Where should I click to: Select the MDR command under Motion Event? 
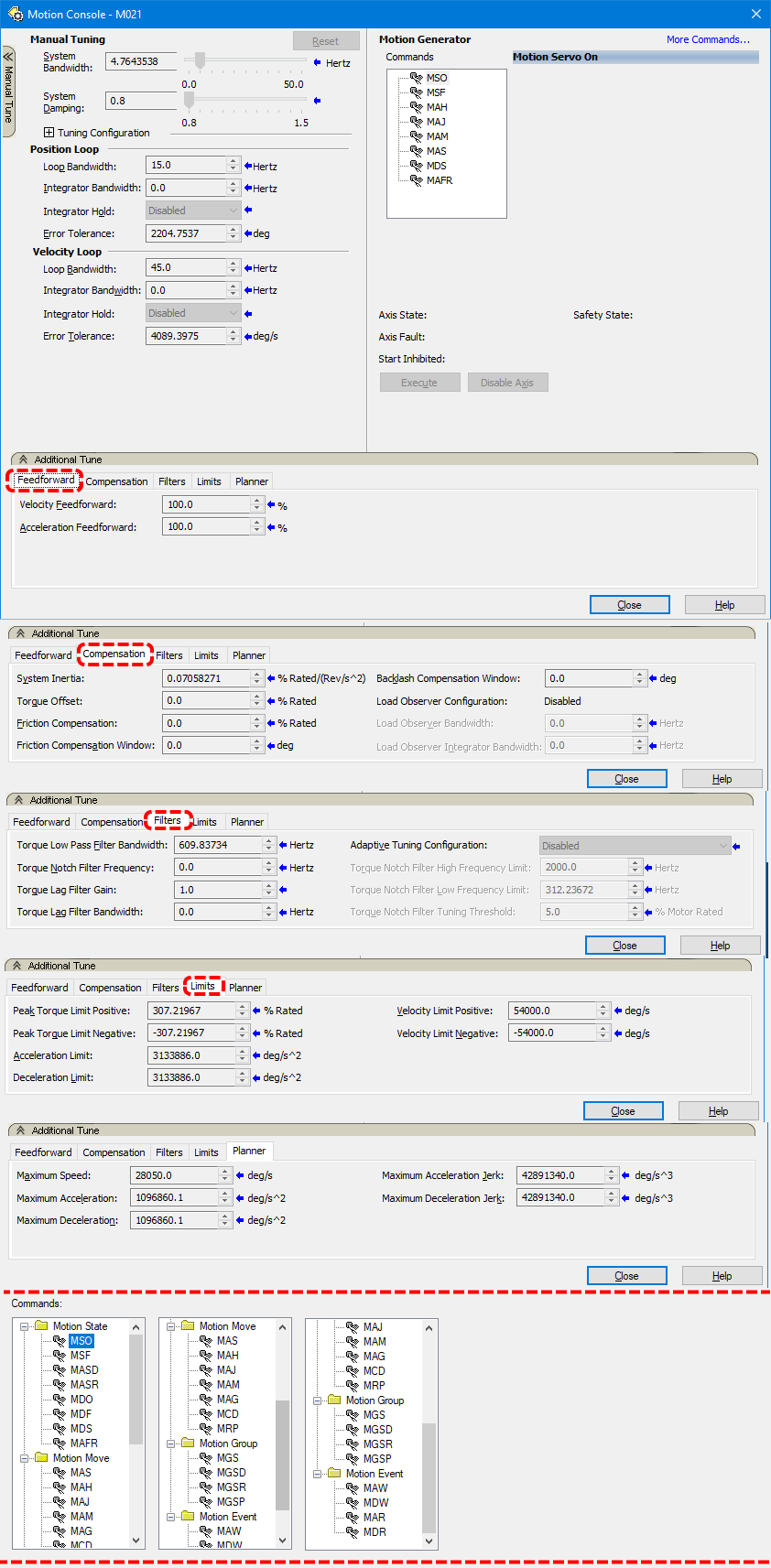pos(375,1532)
